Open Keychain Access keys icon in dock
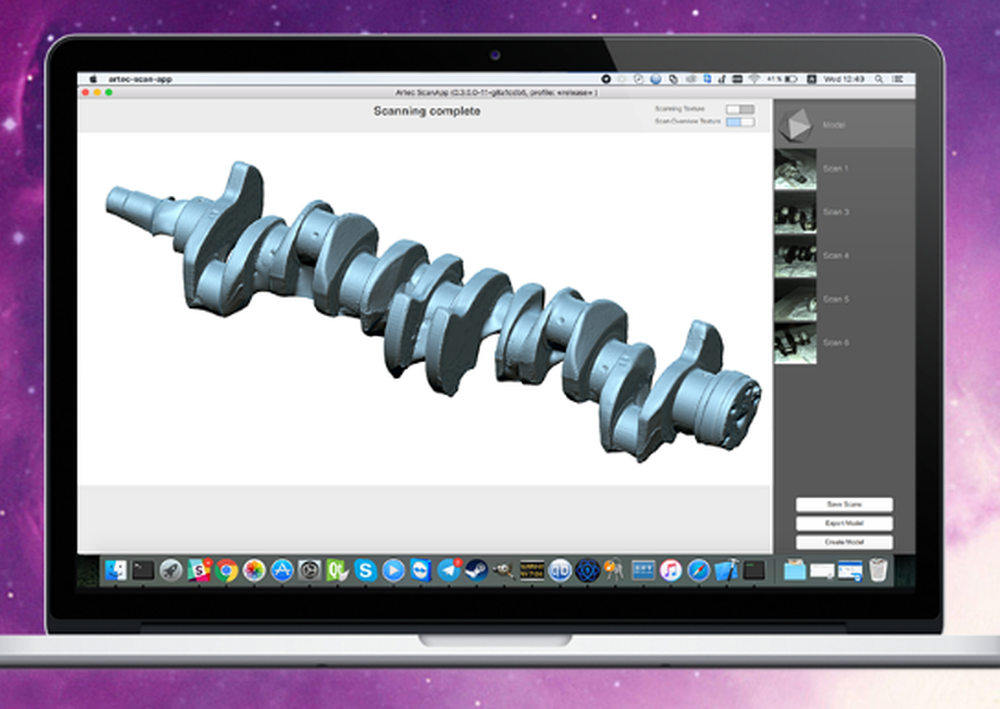This screenshot has height=709, width=1000. click(614, 570)
